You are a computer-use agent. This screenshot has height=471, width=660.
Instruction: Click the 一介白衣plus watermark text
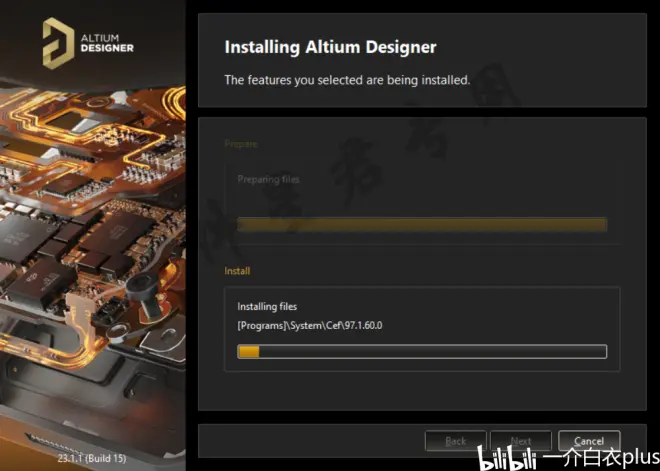tap(600, 458)
